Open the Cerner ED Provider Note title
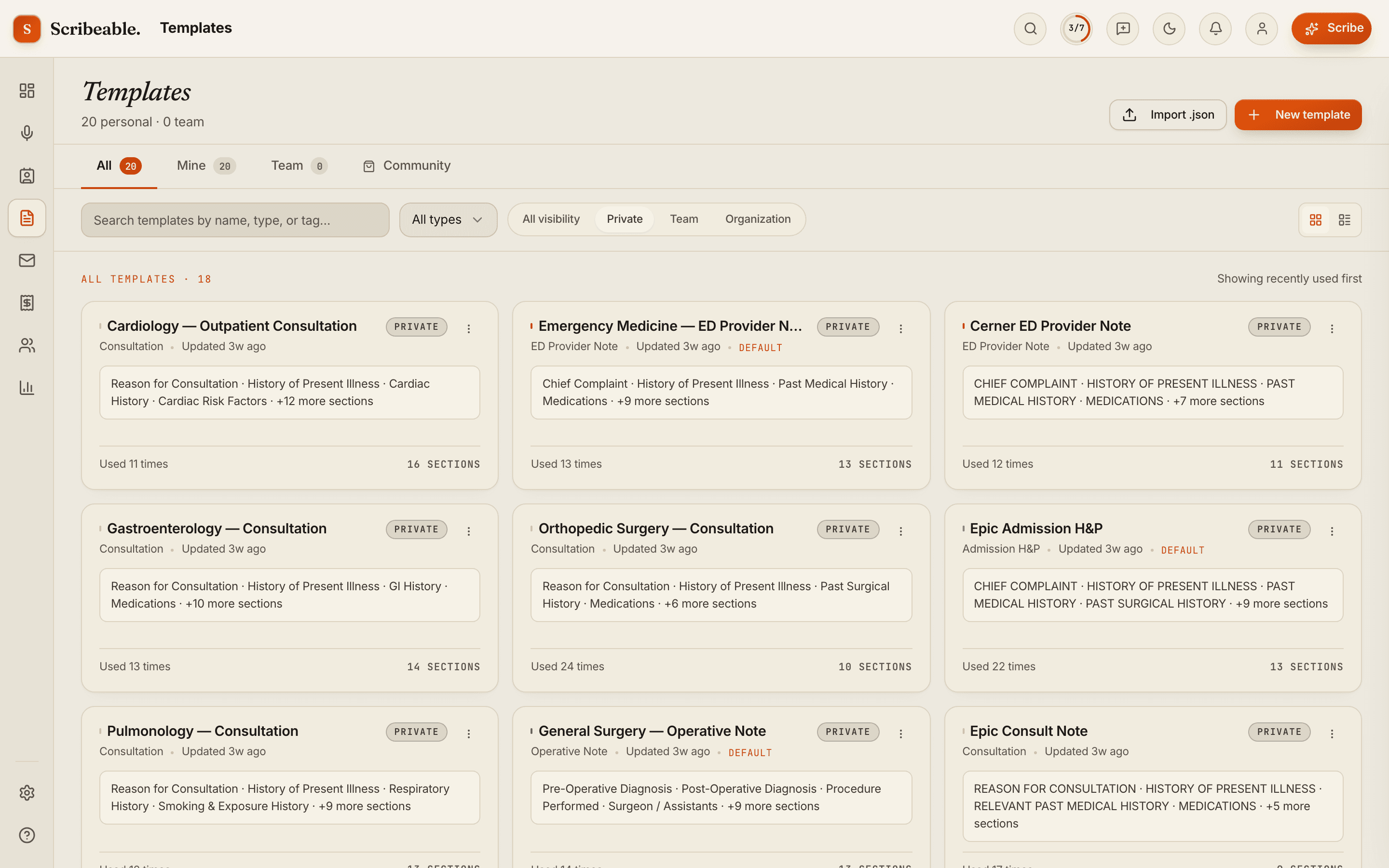Image resolution: width=1389 pixels, height=868 pixels. (x=1050, y=326)
